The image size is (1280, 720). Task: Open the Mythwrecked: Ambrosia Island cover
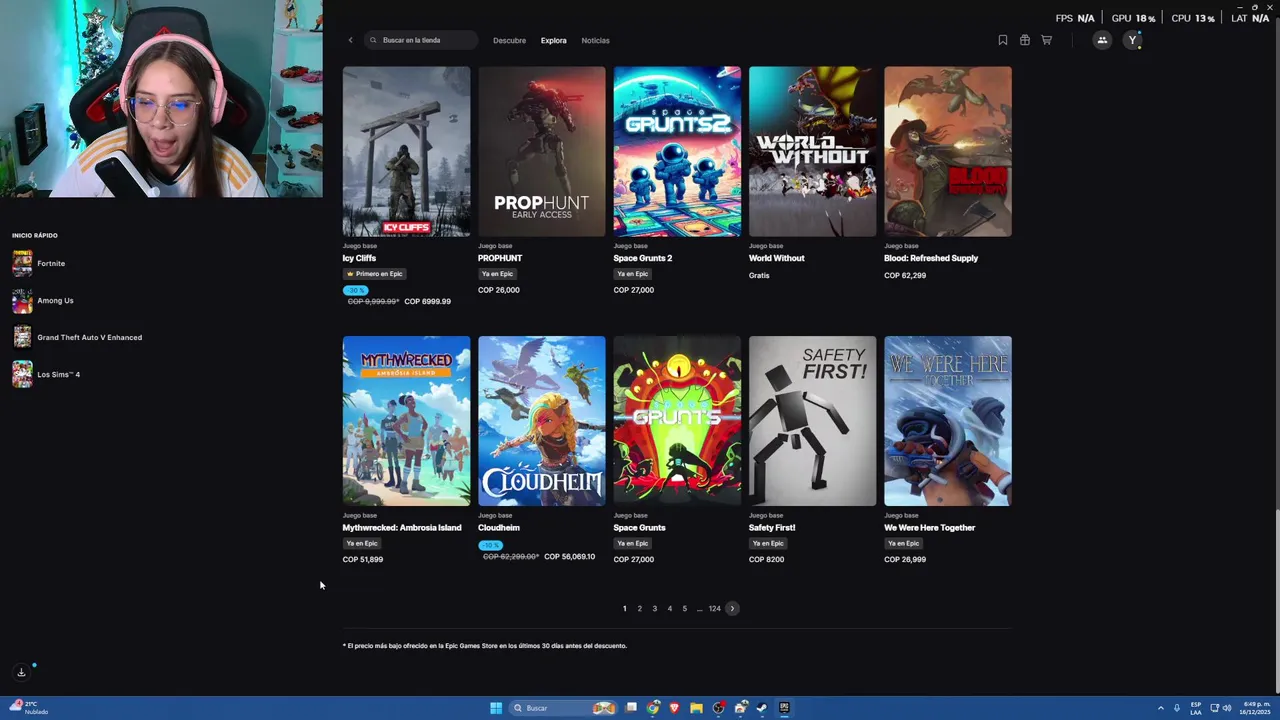pyautogui.click(x=406, y=421)
